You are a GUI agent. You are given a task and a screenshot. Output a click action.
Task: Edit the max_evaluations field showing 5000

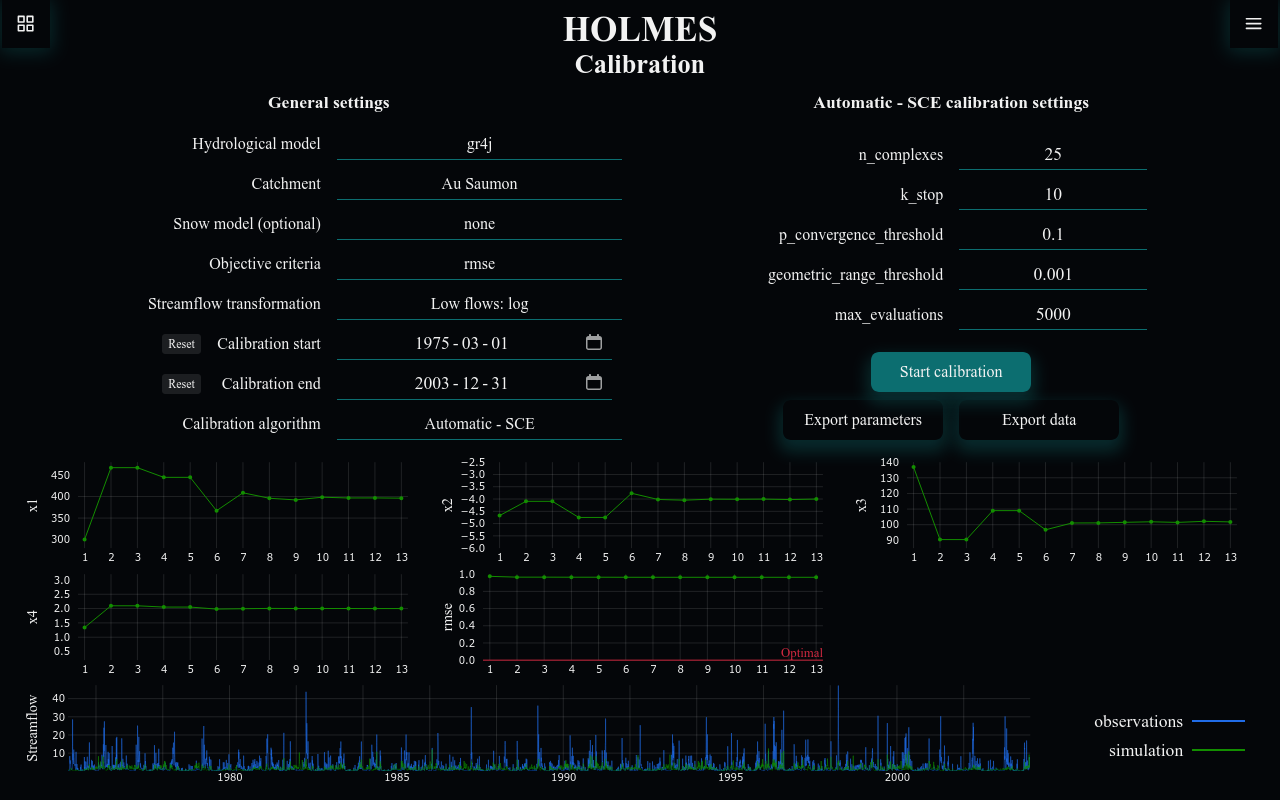[1052, 313]
